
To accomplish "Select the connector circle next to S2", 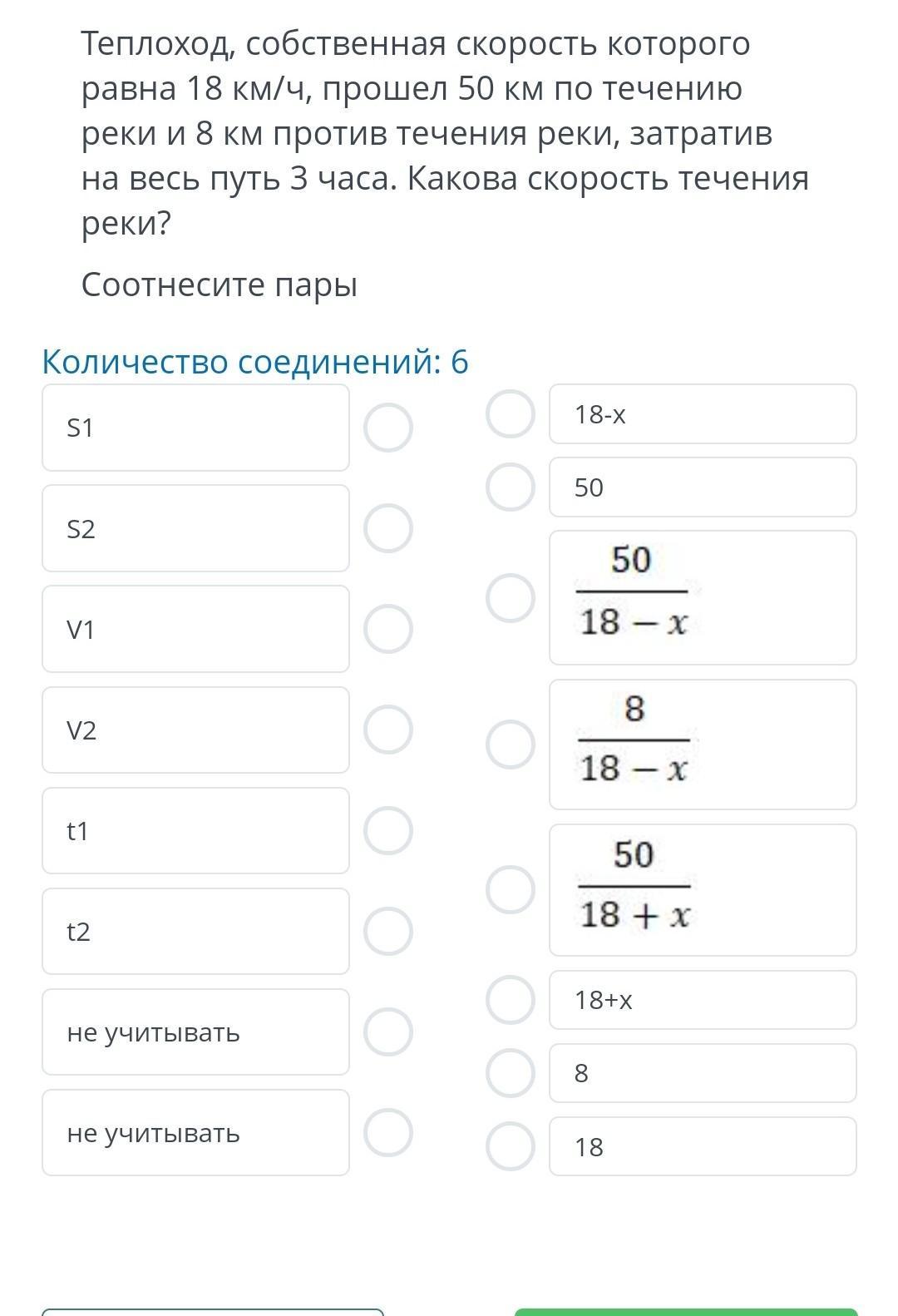I will (388, 528).
